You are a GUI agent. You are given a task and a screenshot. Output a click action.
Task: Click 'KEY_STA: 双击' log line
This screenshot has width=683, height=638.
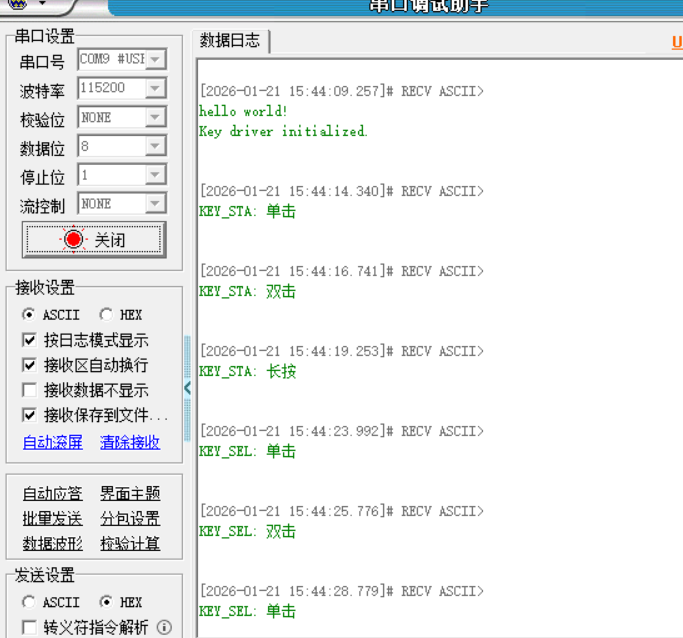click(247, 291)
